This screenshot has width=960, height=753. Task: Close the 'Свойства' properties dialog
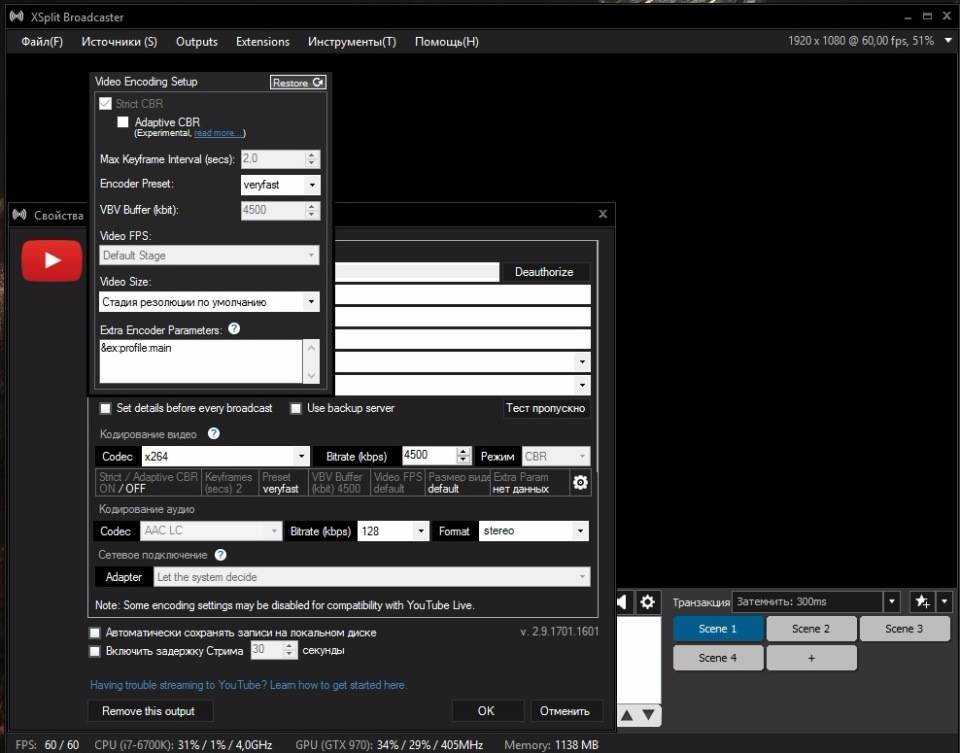coord(602,214)
